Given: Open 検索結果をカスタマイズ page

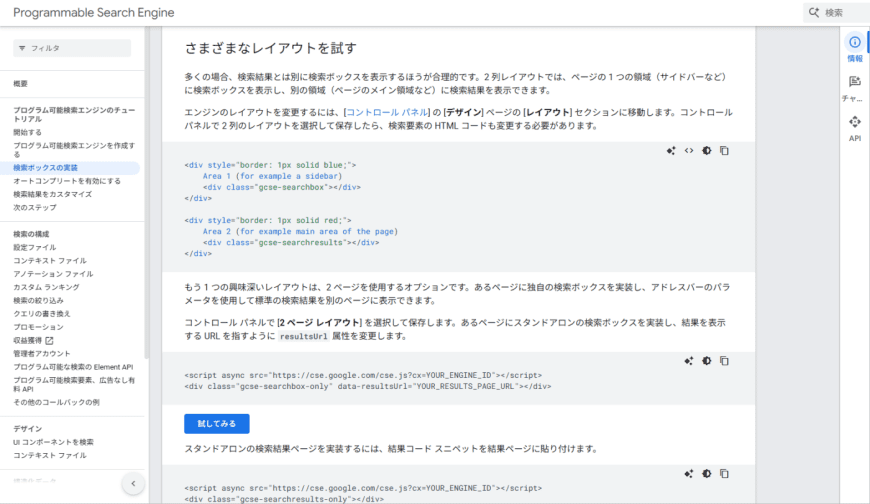Looking at the screenshot, I should coord(53,194).
